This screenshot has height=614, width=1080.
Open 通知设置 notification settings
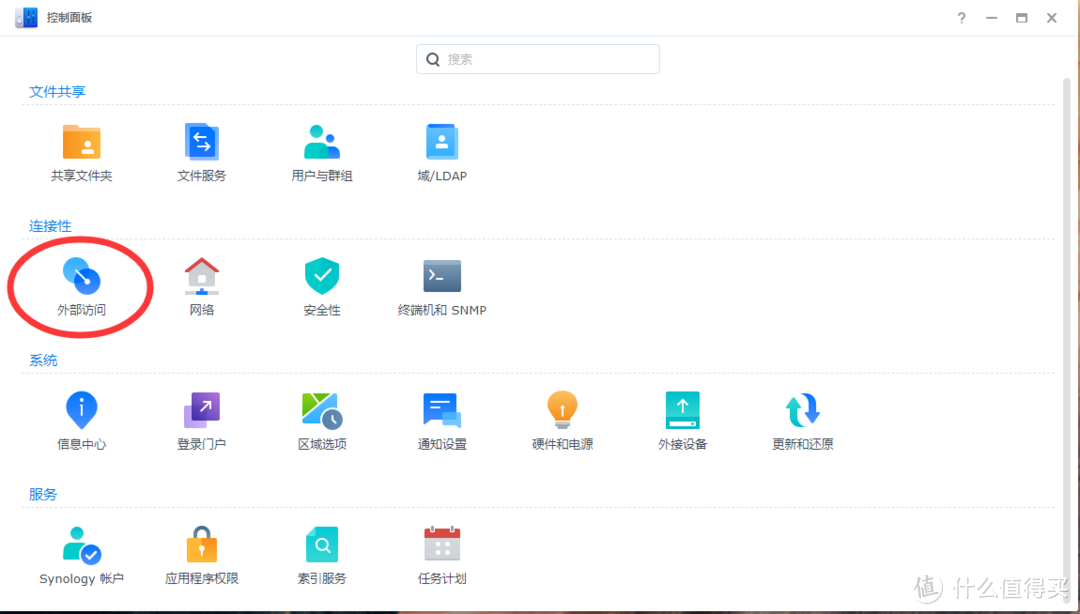click(442, 411)
